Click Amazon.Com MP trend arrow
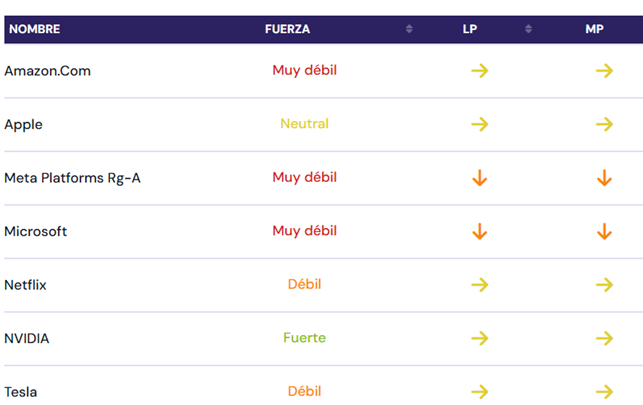Image resolution: width=643 pixels, height=405 pixels. click(x=603, y=71)
